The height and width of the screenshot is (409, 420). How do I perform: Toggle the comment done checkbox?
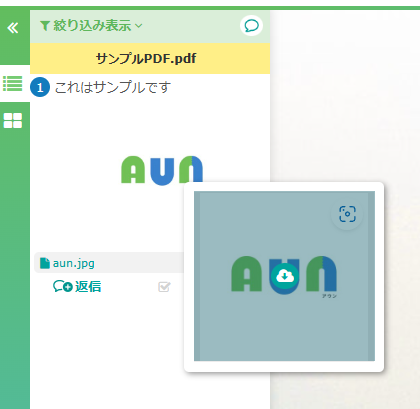tap(164, 287)
